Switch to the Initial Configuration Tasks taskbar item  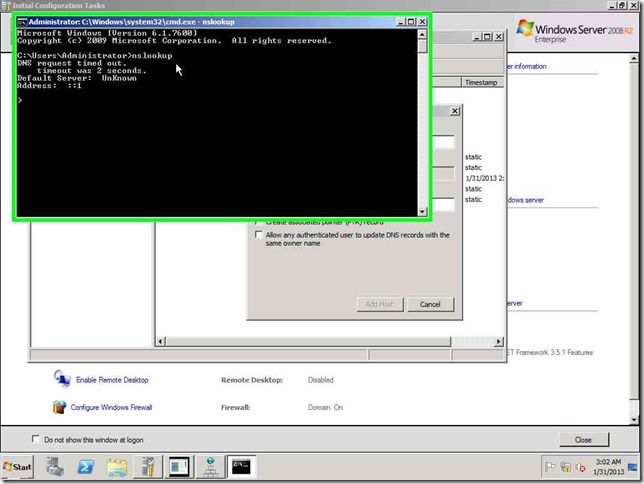[179, 467]
